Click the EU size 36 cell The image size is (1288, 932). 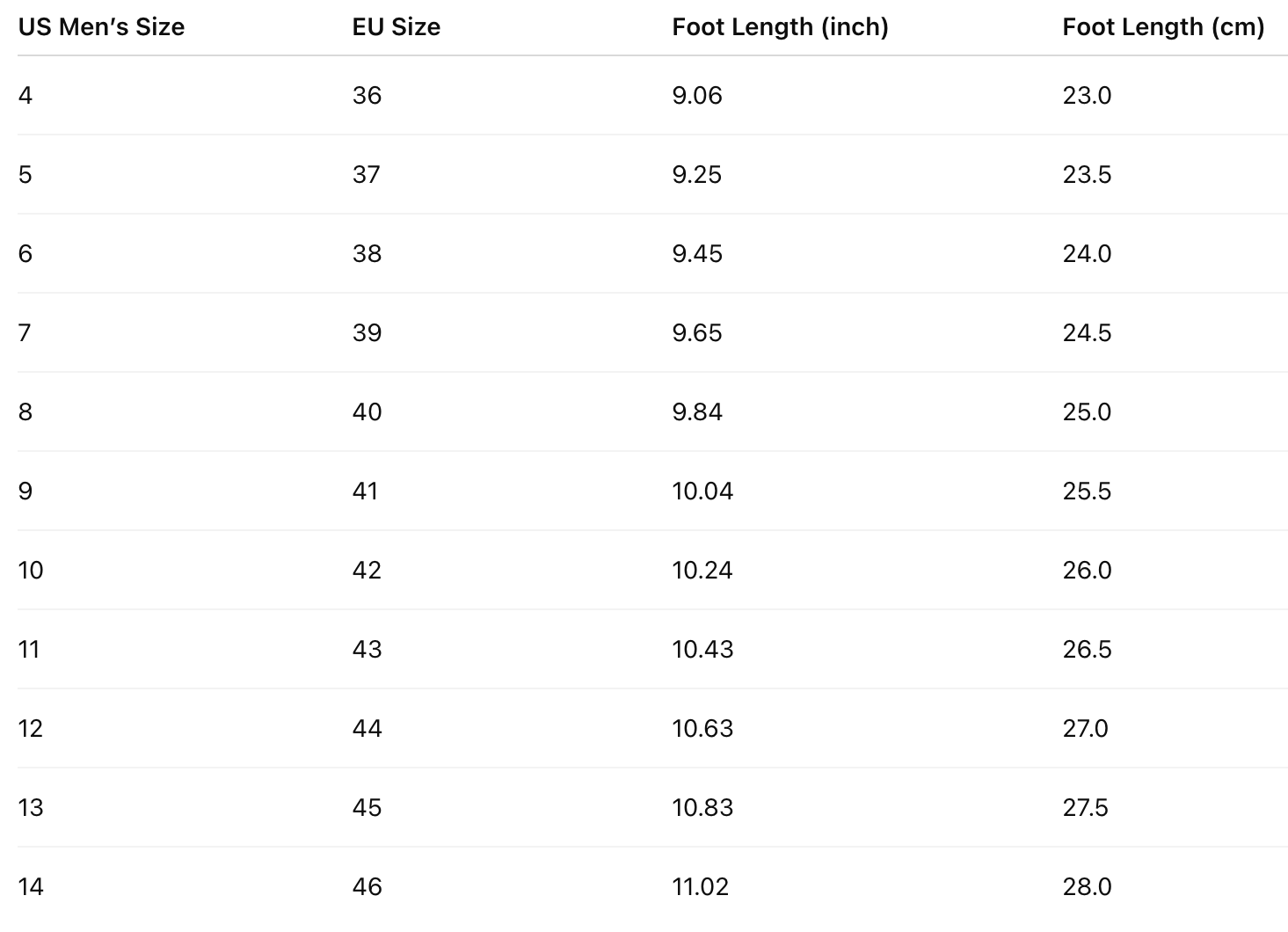[x=367, y=95]
